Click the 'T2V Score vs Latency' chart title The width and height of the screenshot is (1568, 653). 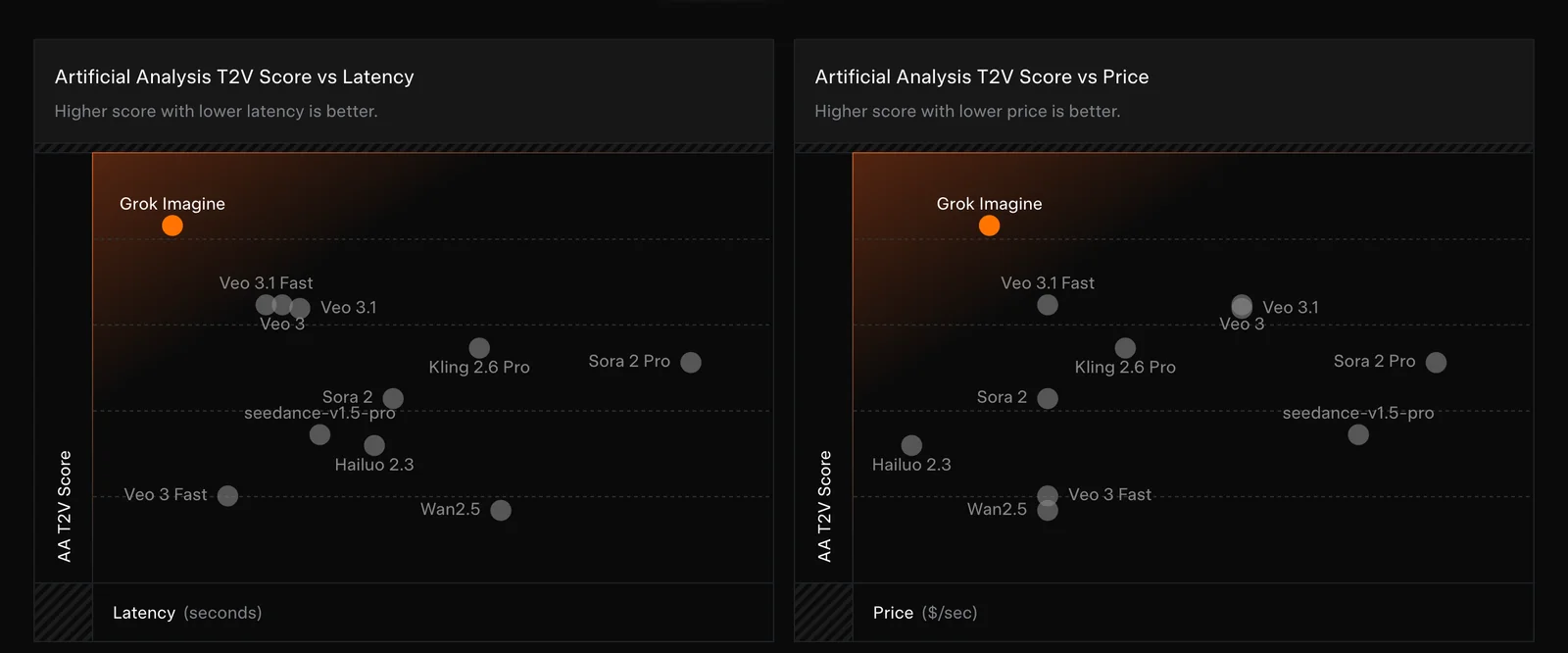(234, 76)
